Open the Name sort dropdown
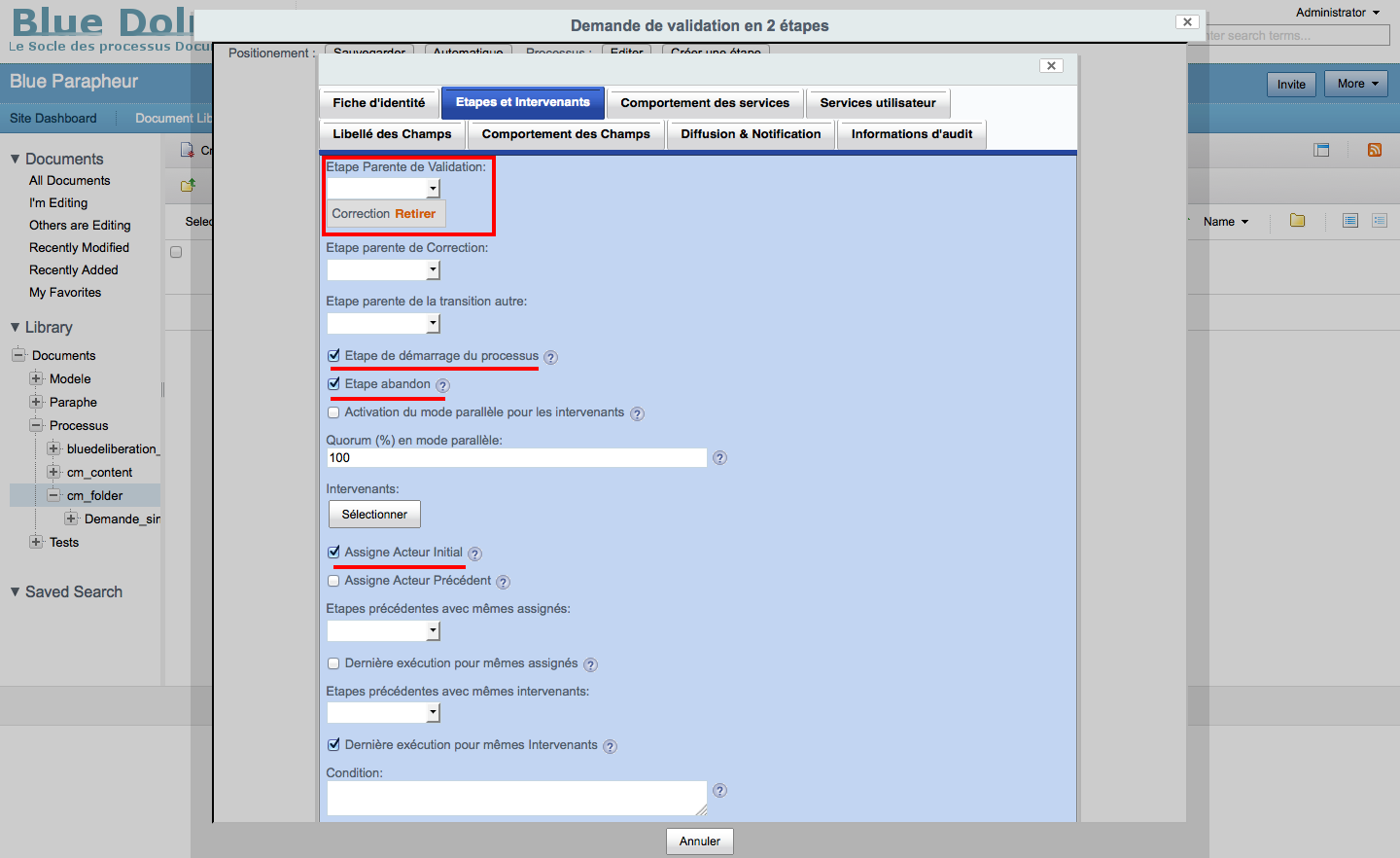 coord(1225,222)
